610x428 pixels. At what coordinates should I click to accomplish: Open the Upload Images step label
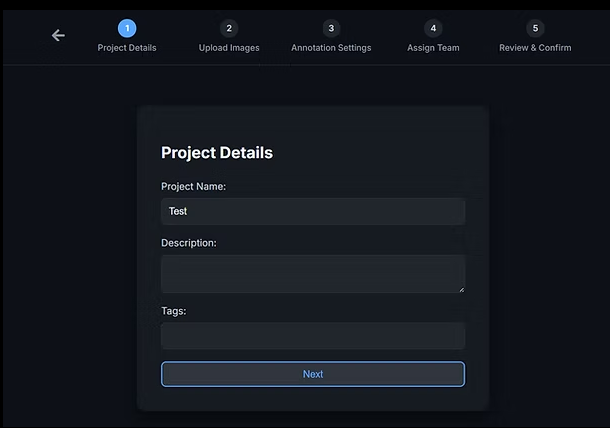pos(229,48)
